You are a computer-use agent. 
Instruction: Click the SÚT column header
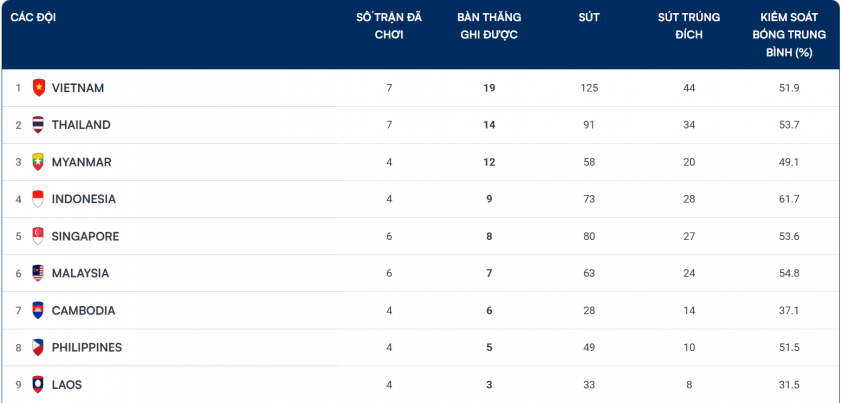[x=589, y=17]
